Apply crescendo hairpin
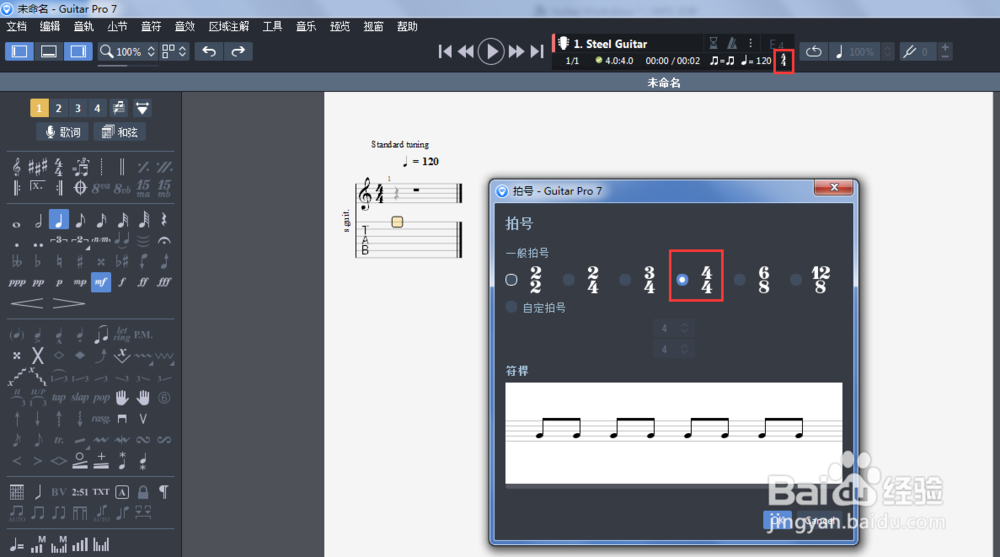The width and height of the screenshot is (1000, 557). (x=27, y=303)
